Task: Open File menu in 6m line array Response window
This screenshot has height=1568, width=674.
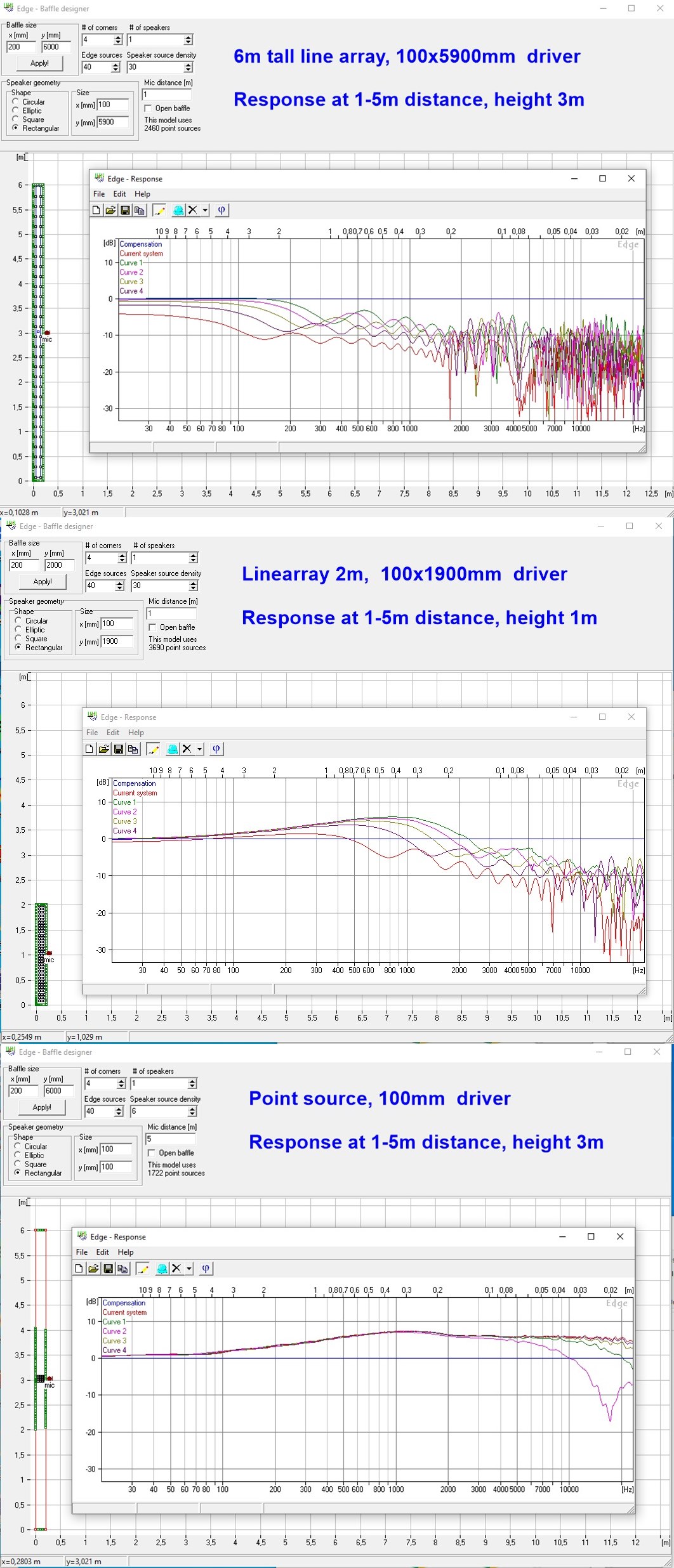Action: pyautogui.click(x=99, y=194)
